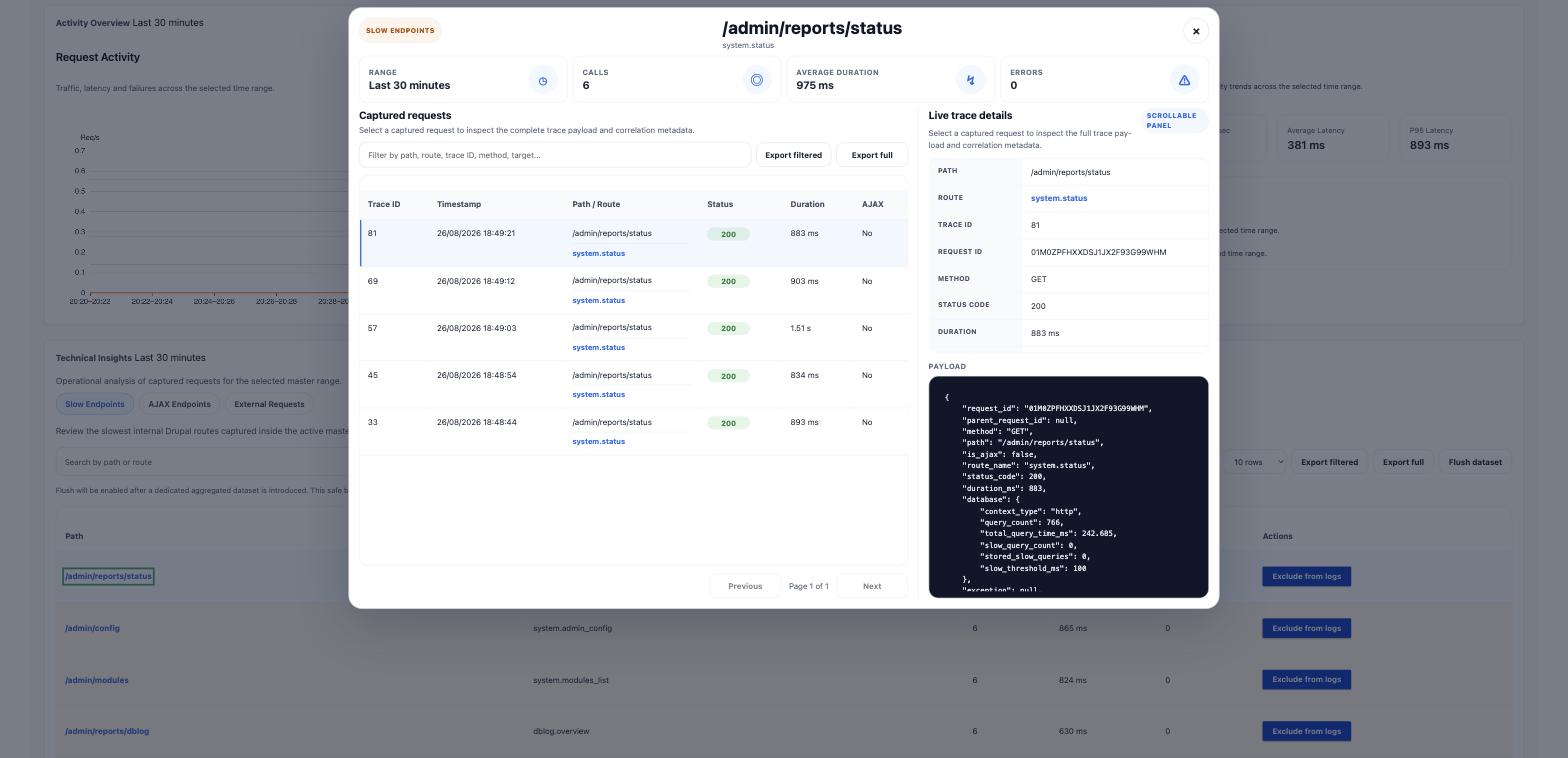Image resolution: width=1568 pixels, height=758 pixels.
Task: Click the 200 status badge for trace 81
Action: point(728,234)
